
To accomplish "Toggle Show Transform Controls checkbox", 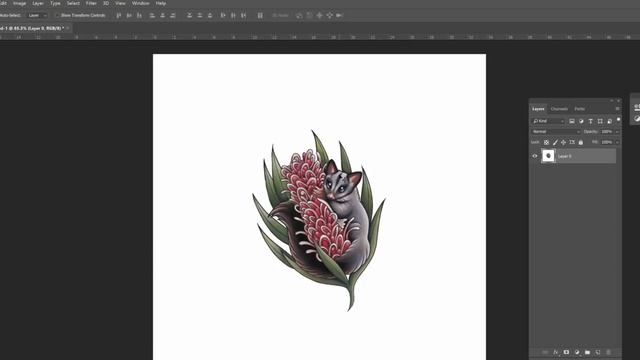I will (x=58, y=16).
